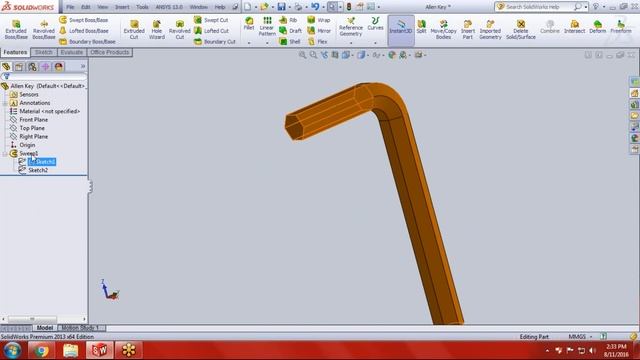The image size is (640, 360).
Task: Open the Reference Geometry dropdown arrow
Action: [x=351, y=42]
